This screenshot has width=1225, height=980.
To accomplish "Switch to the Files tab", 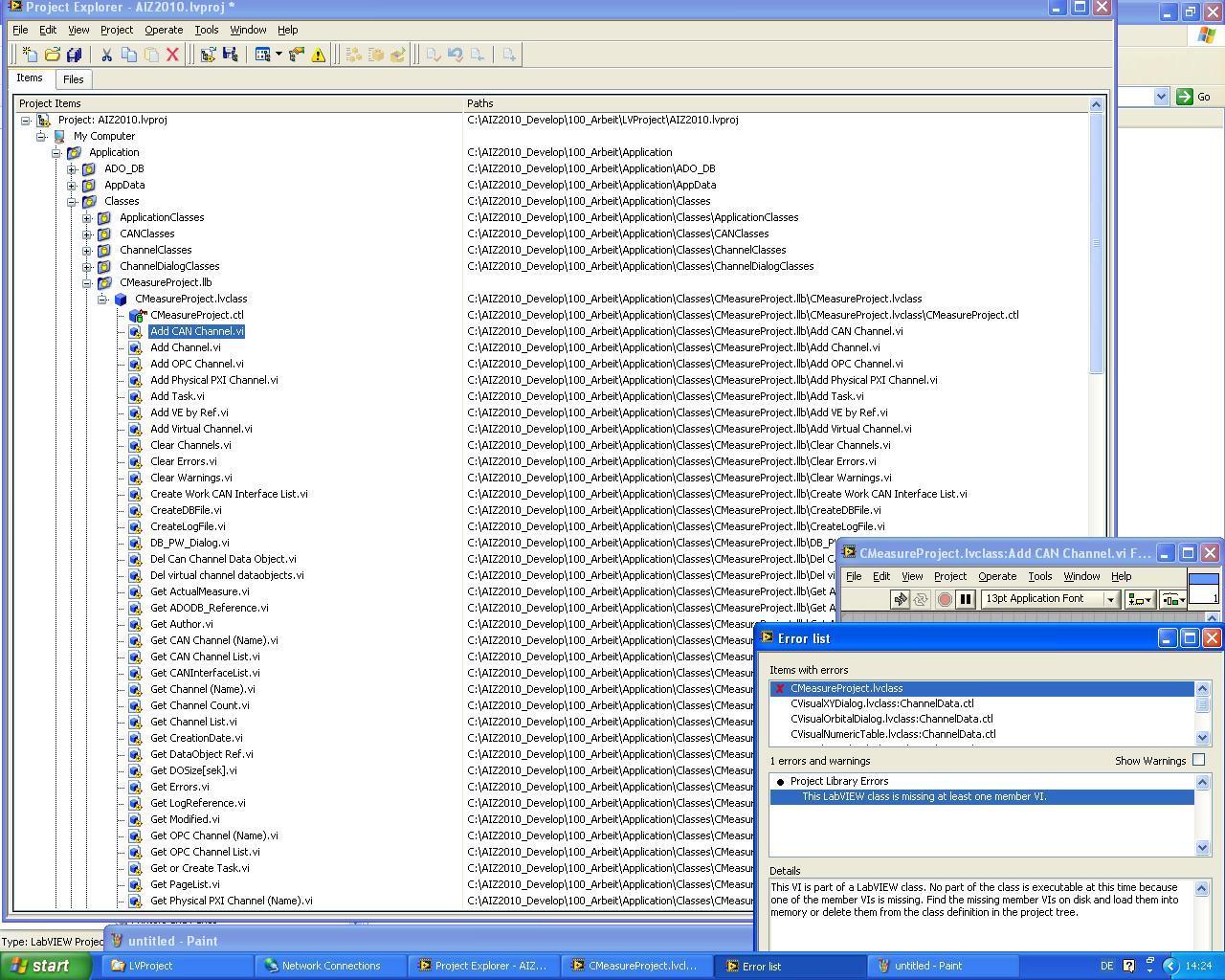I will 73,79.
